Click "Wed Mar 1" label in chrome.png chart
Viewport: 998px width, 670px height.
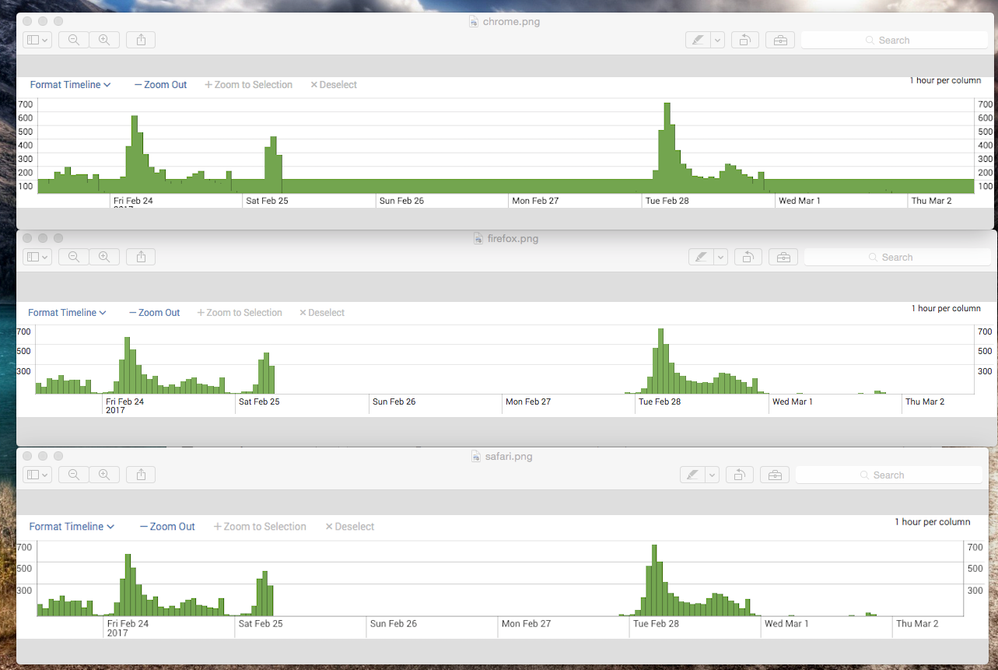[x=799, y=200]
